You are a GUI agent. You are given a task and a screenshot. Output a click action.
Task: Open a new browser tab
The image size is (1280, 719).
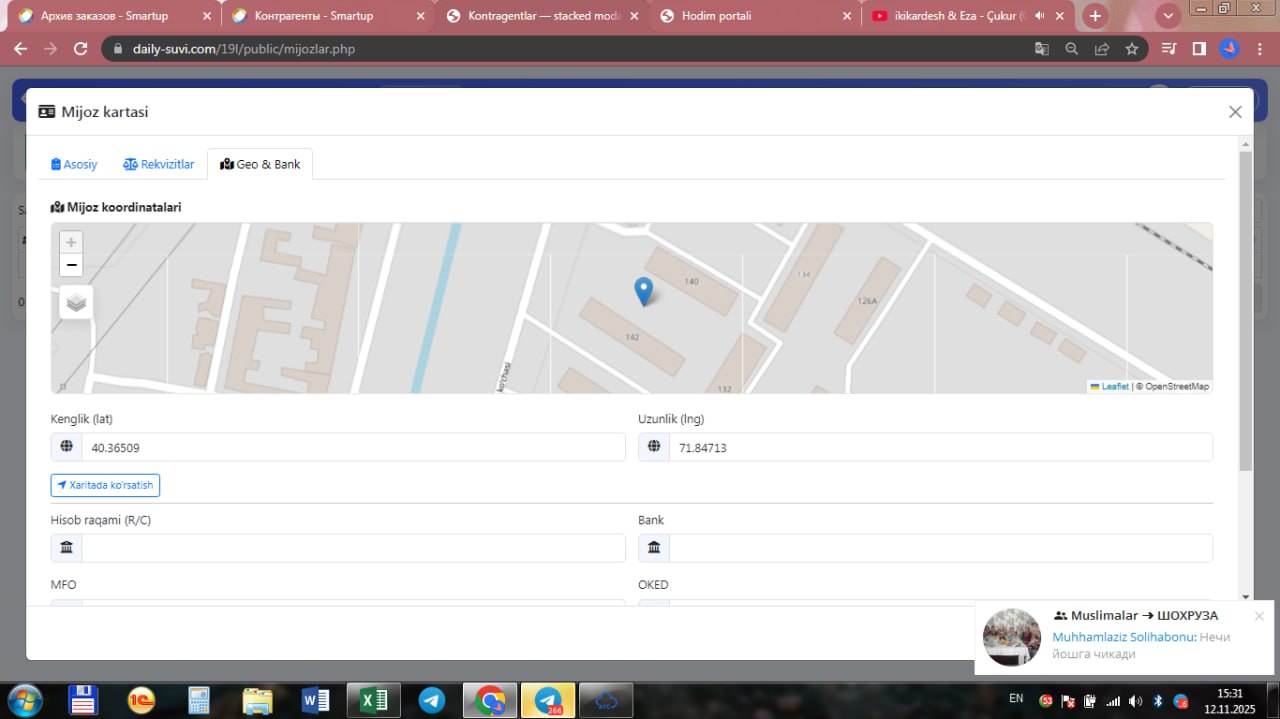coord(1095,16)
